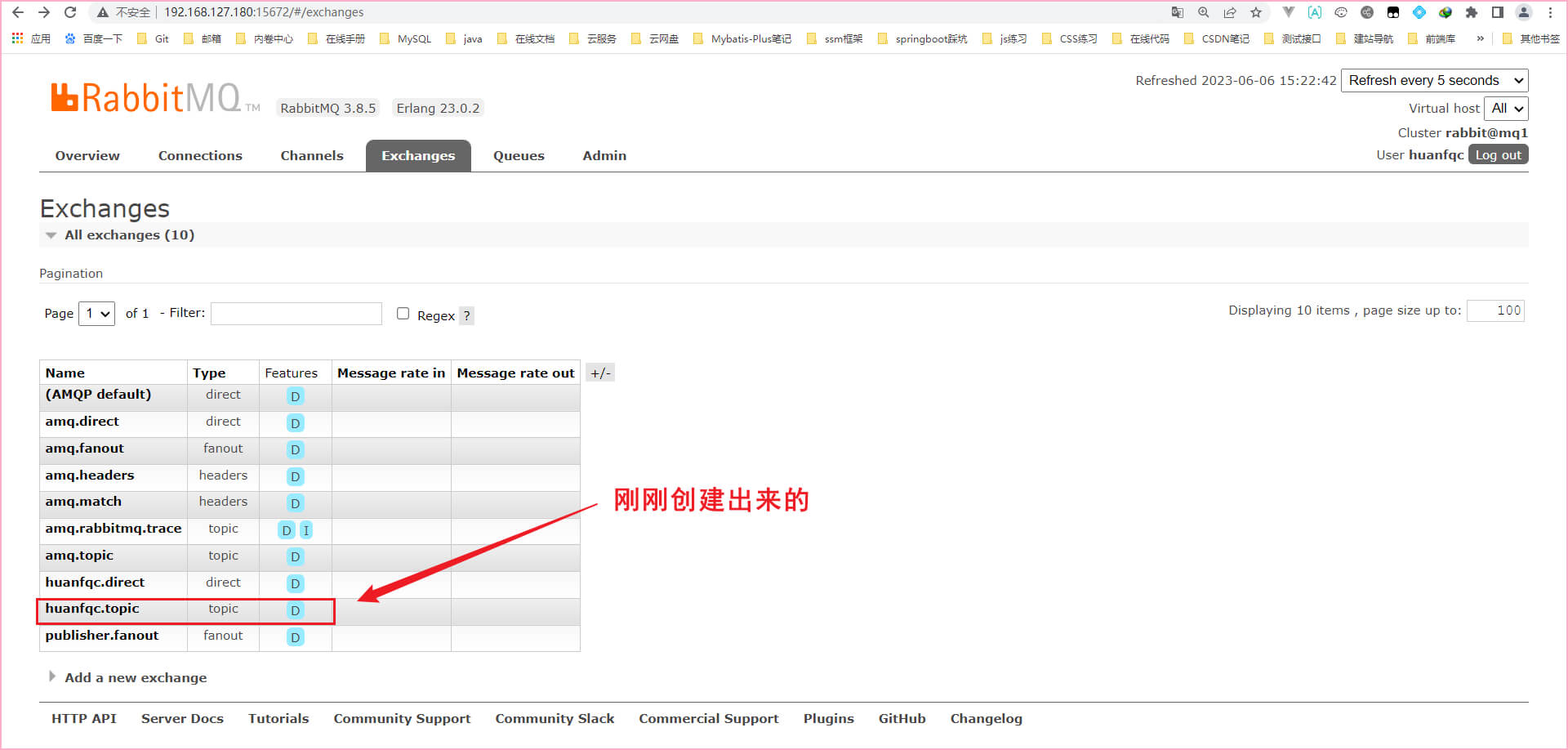Viewport: 1568px width, 750px height.
Task: Open the Chrome profile avatar
Action: (x=1524, y=12)
